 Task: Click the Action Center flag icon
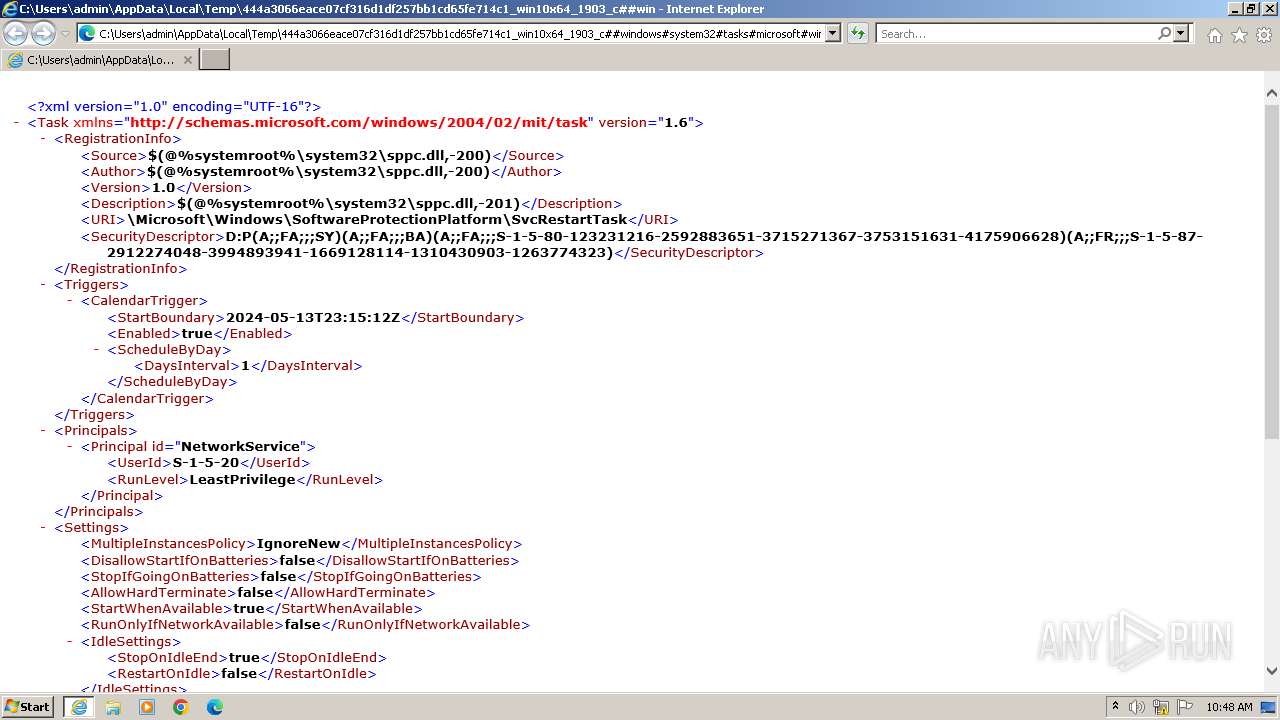[1185, 707]
